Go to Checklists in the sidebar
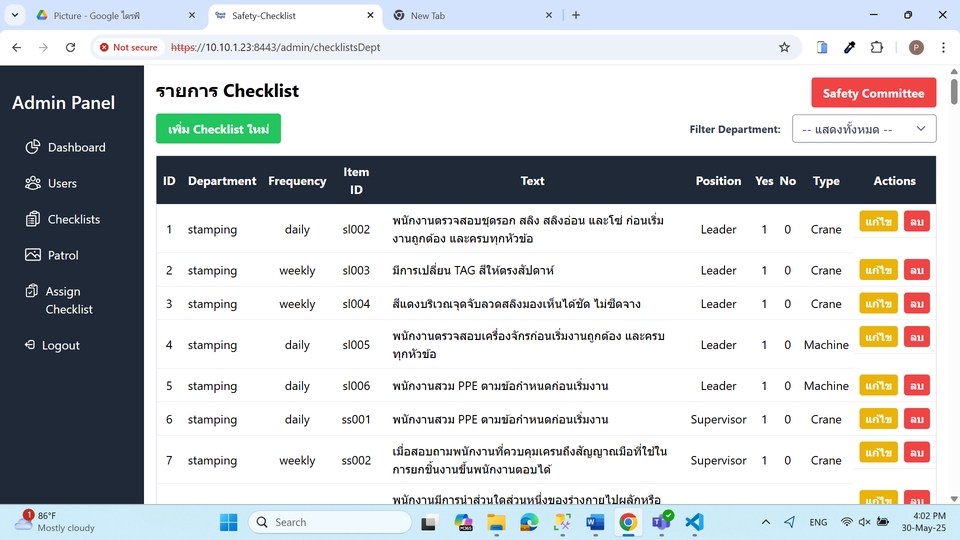Screen dimensions: 960x540 click(62, 219)
